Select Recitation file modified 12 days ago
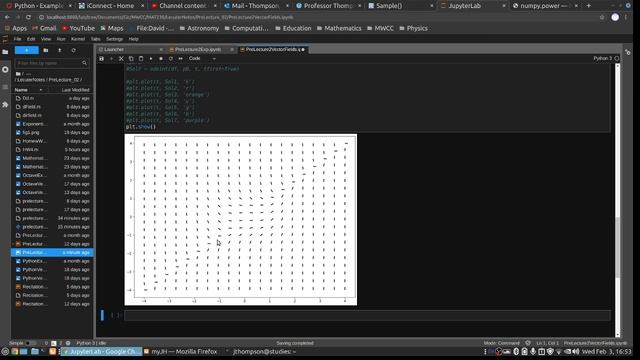 (x=52, y=304)
